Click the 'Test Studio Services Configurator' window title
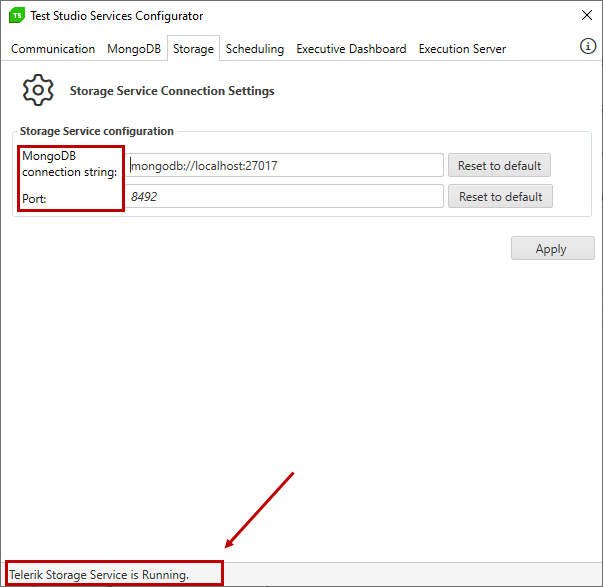The width and height of the screenshot is (603, 587). 117,16
